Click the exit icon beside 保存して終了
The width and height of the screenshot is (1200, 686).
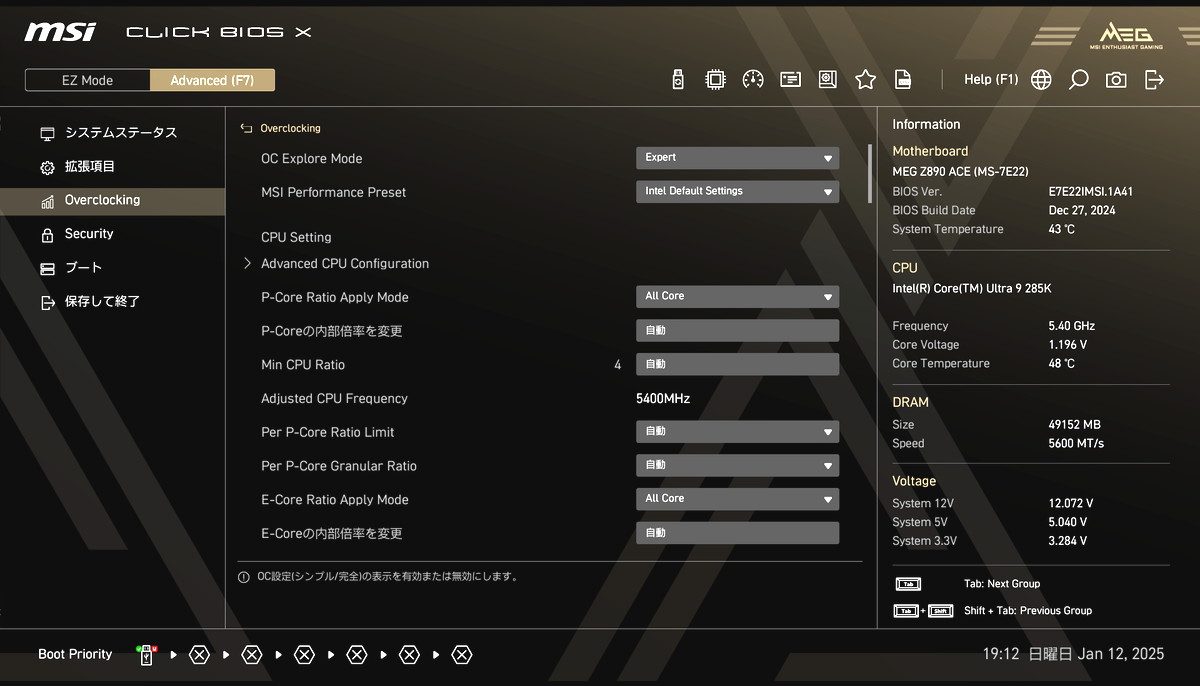pos(47,302)
